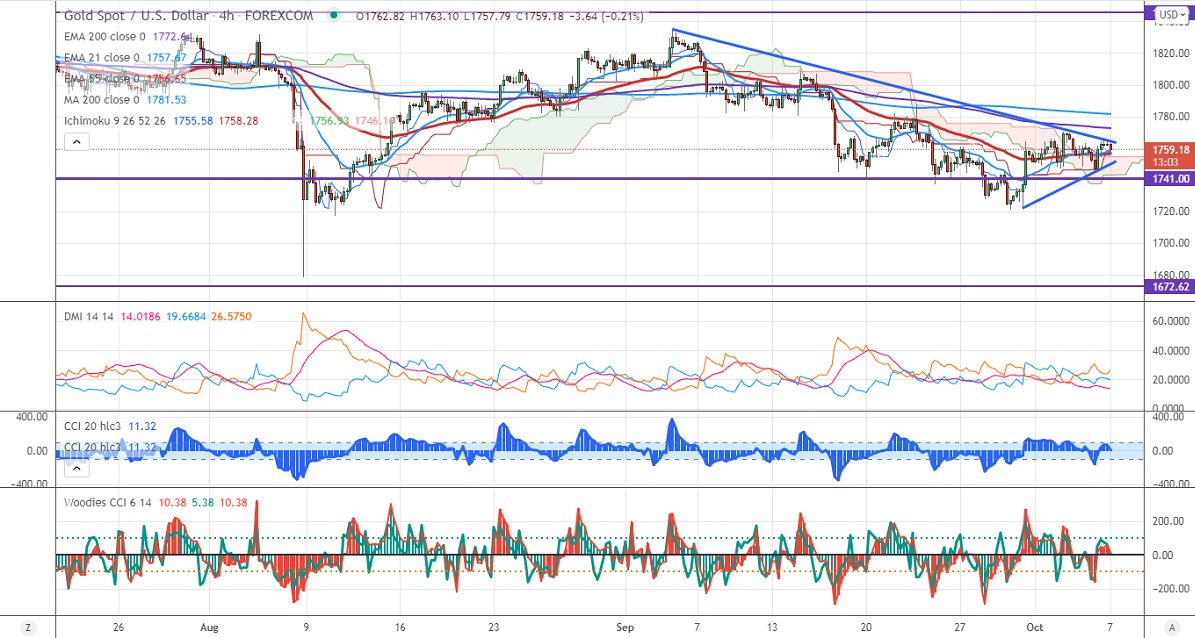This screenshot has height=638, width=1195.
Task: Click the 1780.00 price axis label
Action: (1171, 117)
